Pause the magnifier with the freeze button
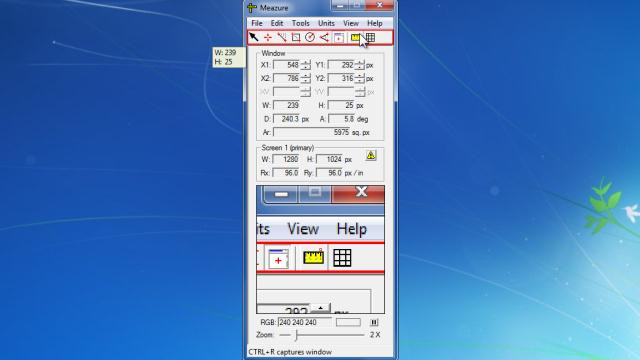The image size is (640, 360). [374, 322]
